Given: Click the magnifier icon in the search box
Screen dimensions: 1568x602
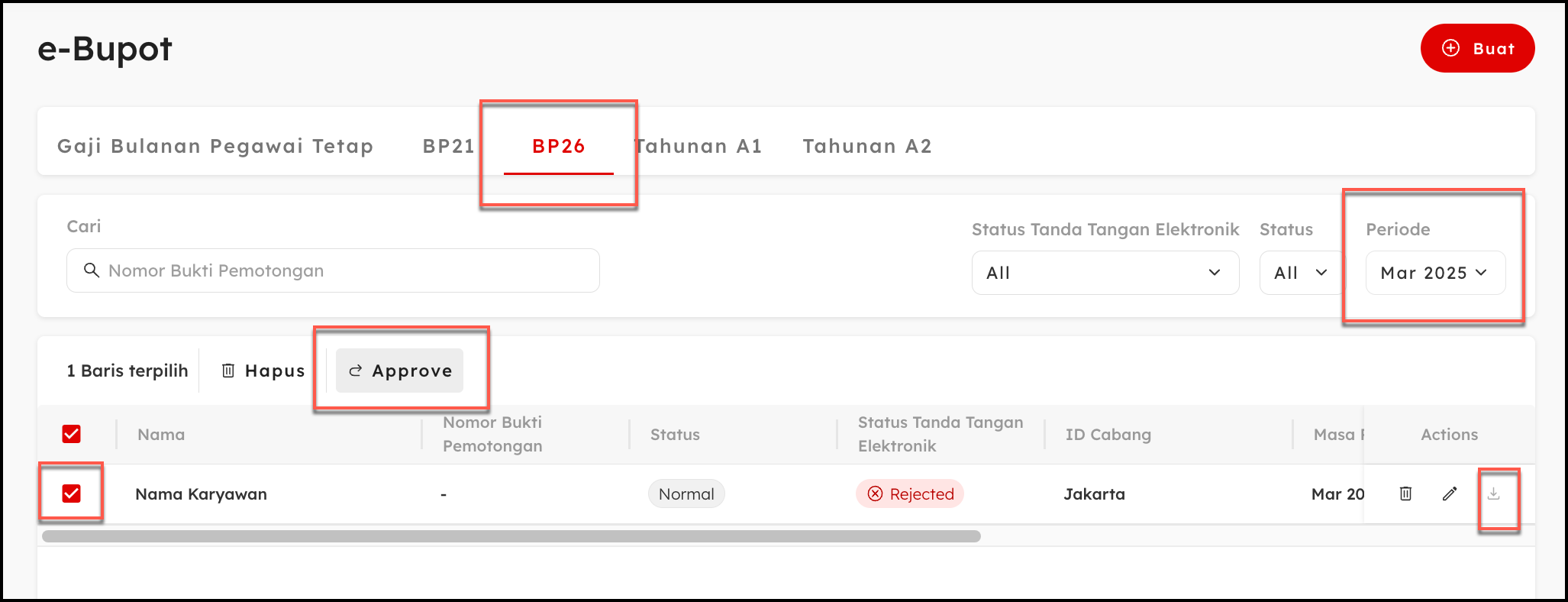Looking at the screenshot, I should (92, 270).
